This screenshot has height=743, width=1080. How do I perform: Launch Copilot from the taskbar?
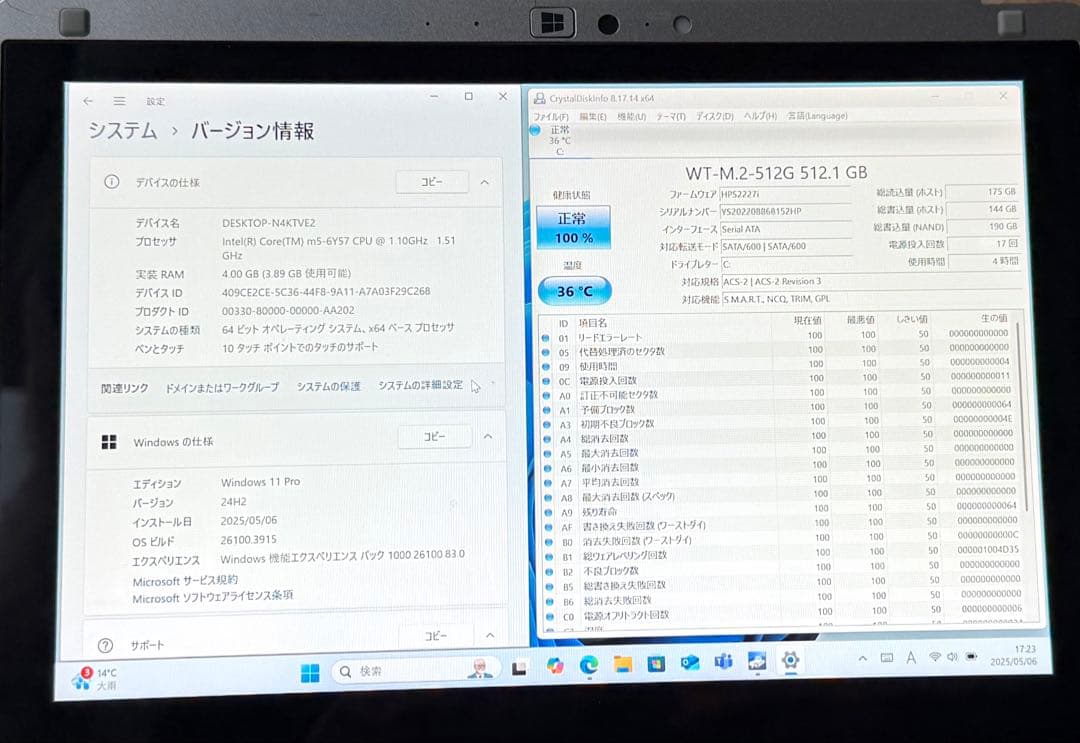pos(555,662)
